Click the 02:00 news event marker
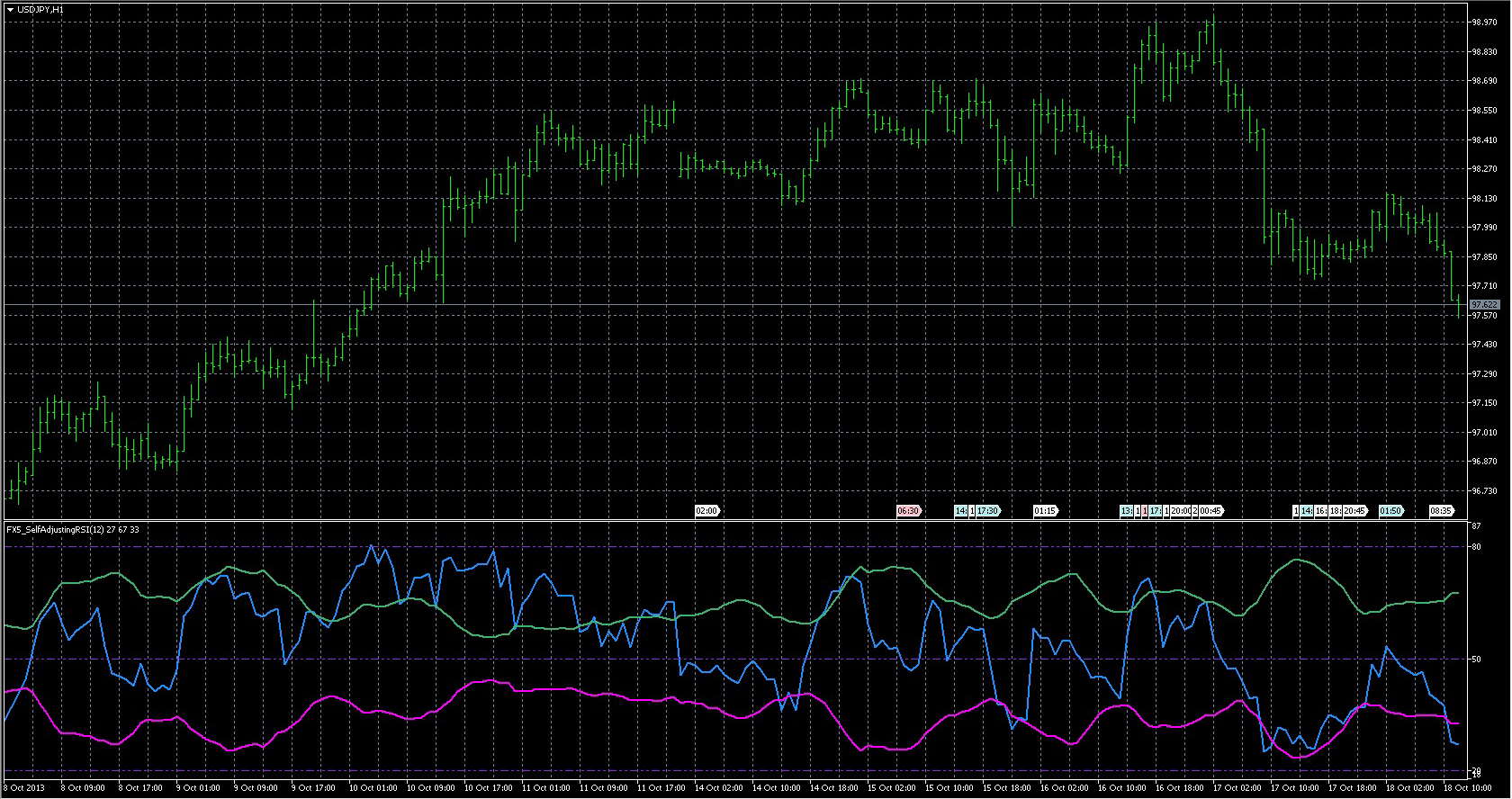The width and height of the screenshot is (1512, 799). tap(706, 511)
